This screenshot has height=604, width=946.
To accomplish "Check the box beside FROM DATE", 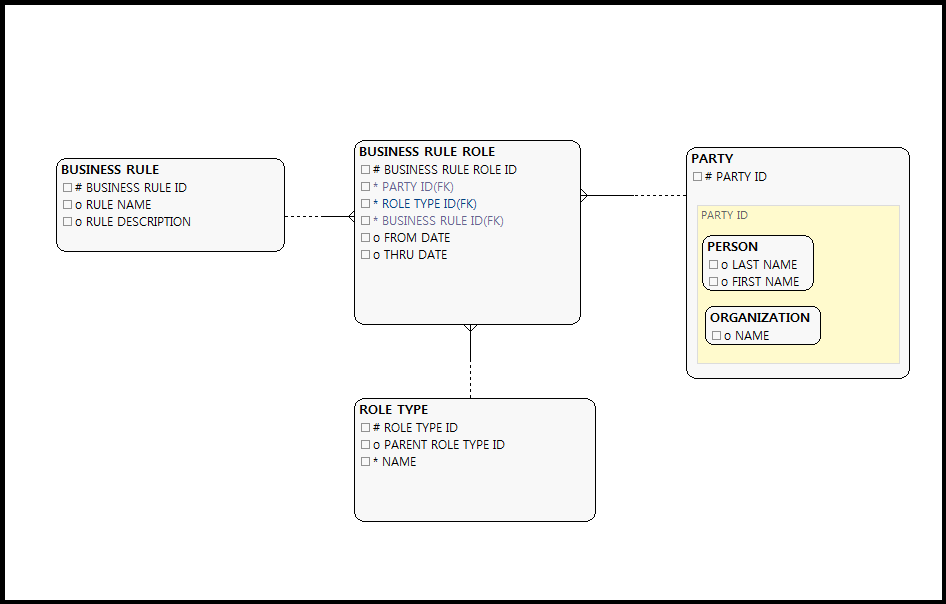I will (x=365, y=238).
